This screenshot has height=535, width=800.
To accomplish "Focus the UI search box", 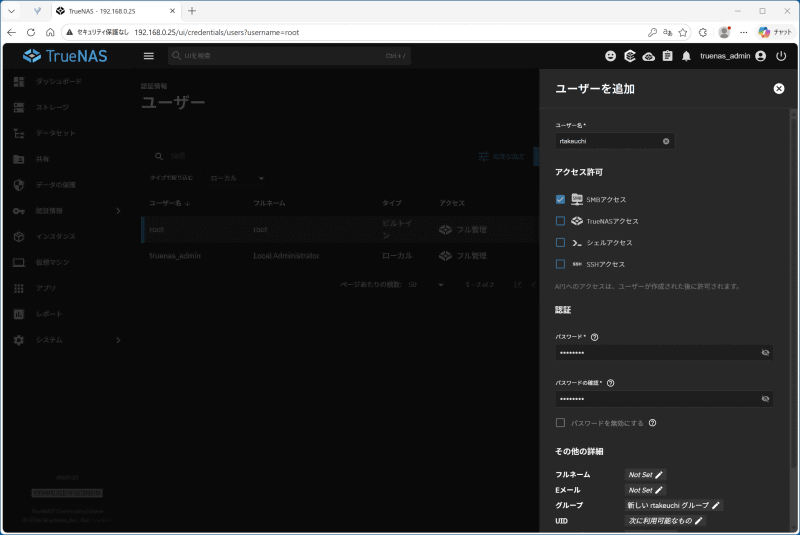I will pos(289,56).
